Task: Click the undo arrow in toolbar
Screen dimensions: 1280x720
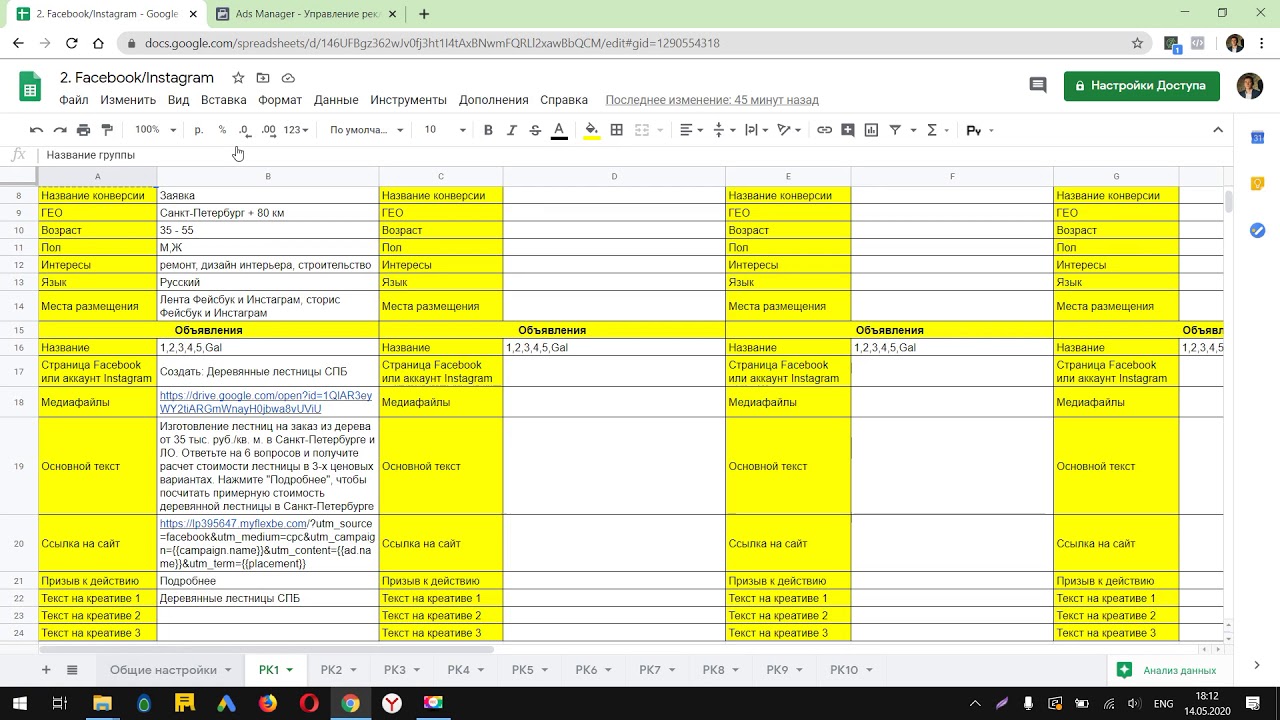Action: [36, 130]
